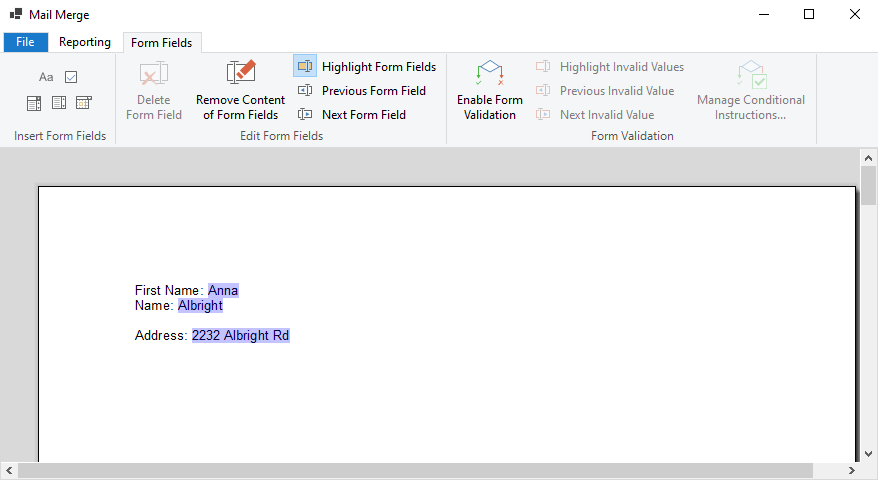Jump to Next Invalid Value
This screenshot has width=878, height=480.
(595, 115)
